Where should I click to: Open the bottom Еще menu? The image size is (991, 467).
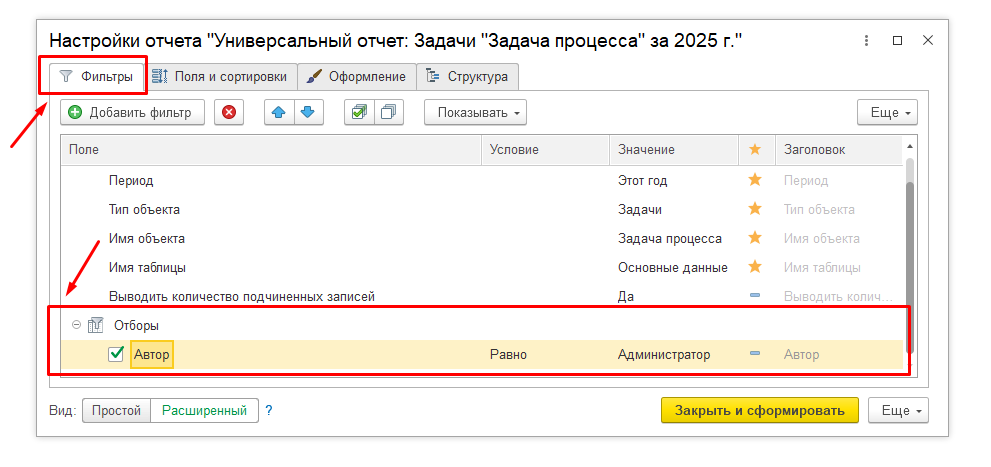(899, 410)
